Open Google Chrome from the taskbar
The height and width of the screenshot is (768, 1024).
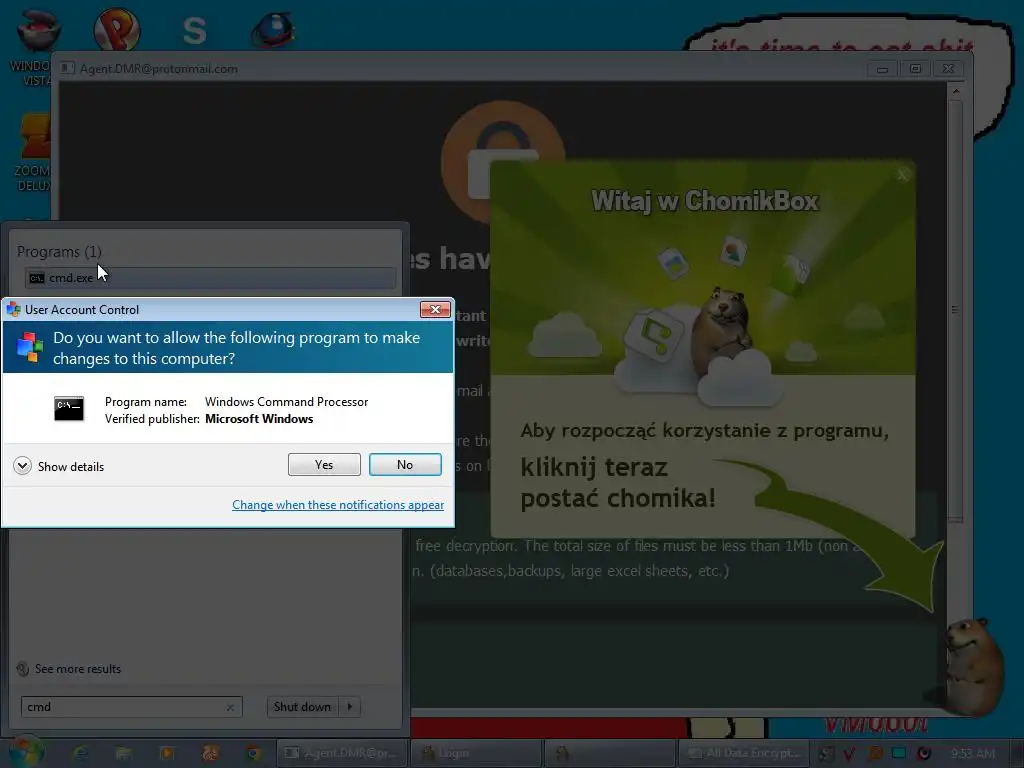pos(253,753)
